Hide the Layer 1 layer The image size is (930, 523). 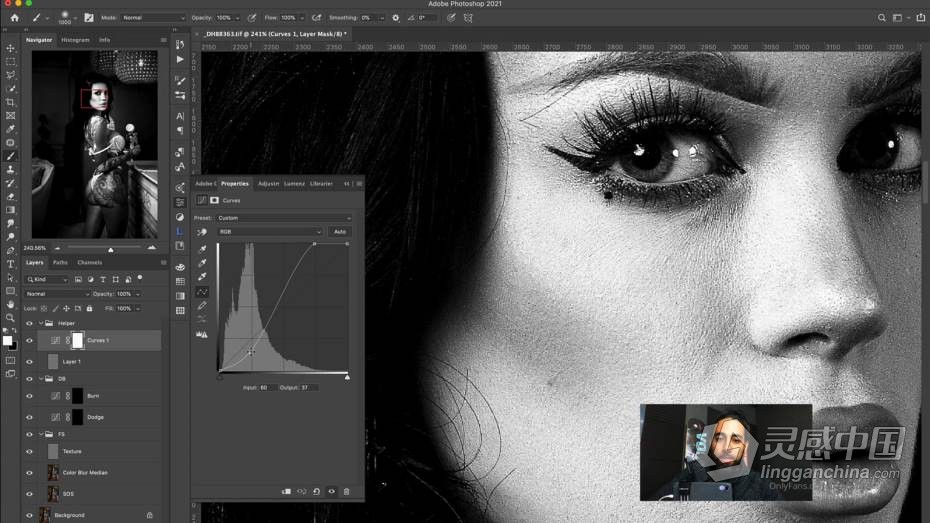(x=29, y=362)
